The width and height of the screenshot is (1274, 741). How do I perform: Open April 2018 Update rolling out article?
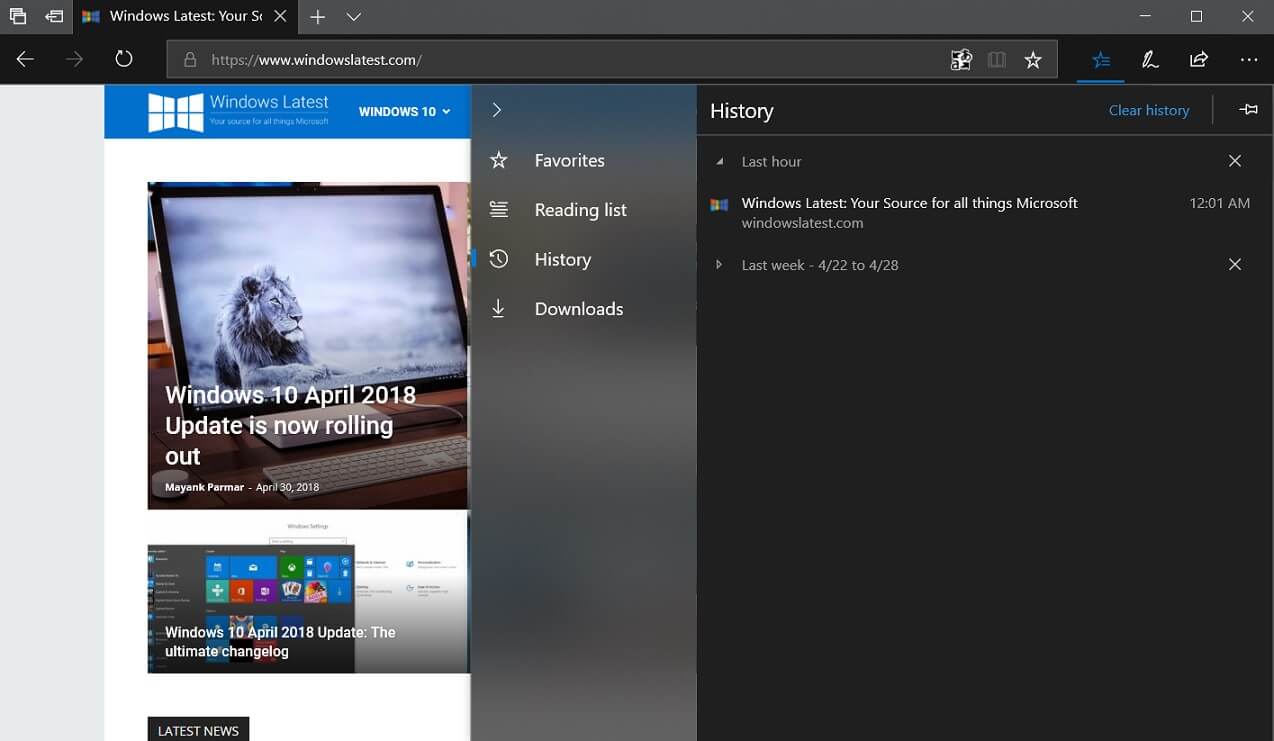tap(290, 425)
